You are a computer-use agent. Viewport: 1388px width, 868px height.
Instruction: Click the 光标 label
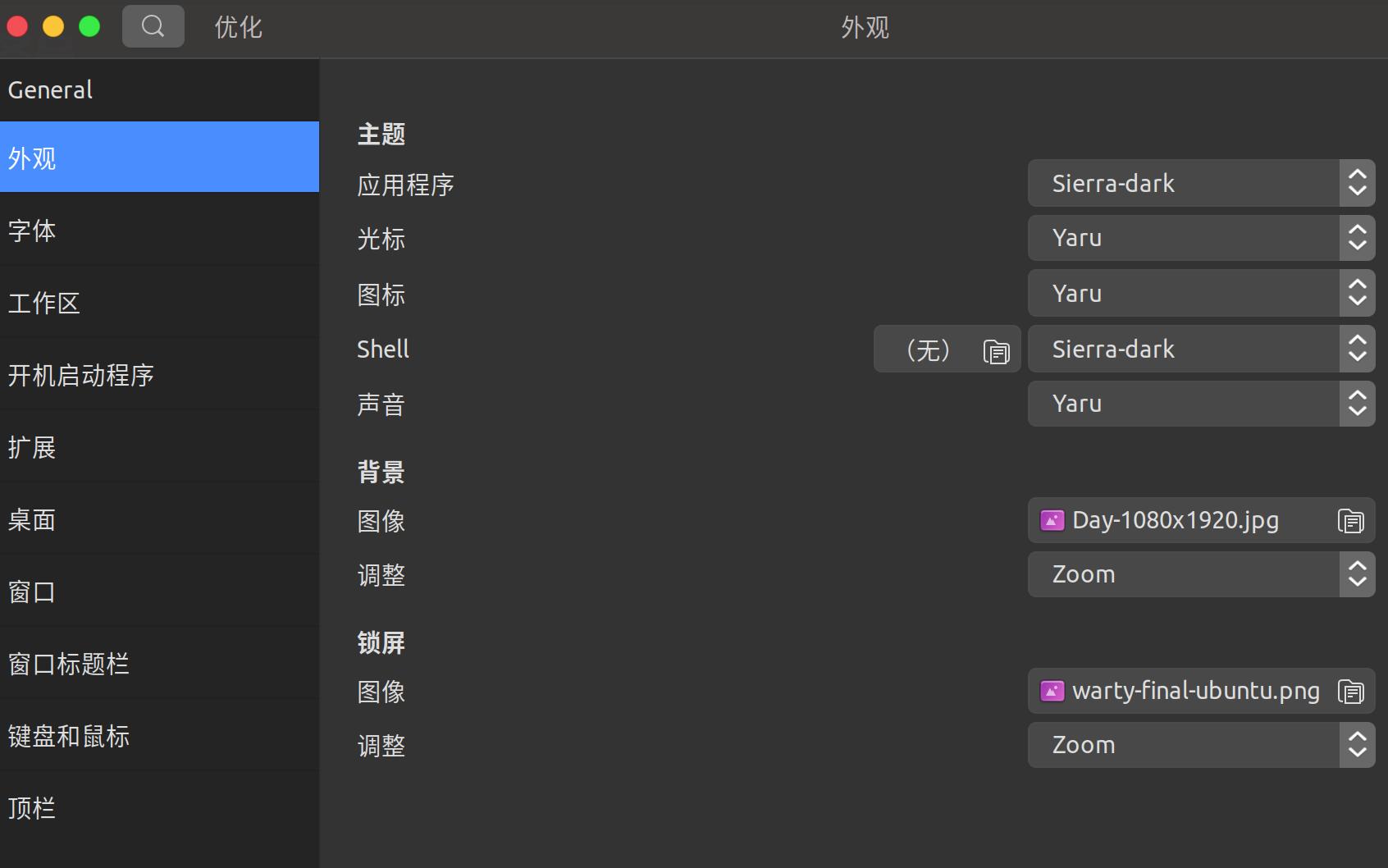coord(381,239)
